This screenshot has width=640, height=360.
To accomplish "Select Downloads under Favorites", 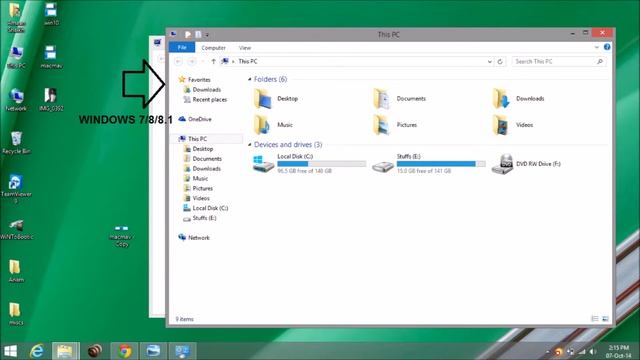I will tap(202, 90).
